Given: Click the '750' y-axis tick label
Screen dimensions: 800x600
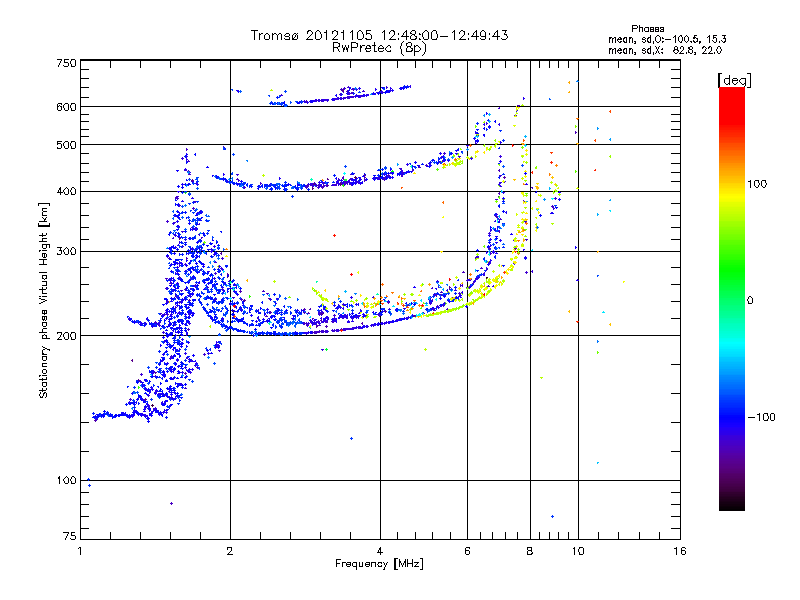Looking at the screenshot, I should (66, 63).
